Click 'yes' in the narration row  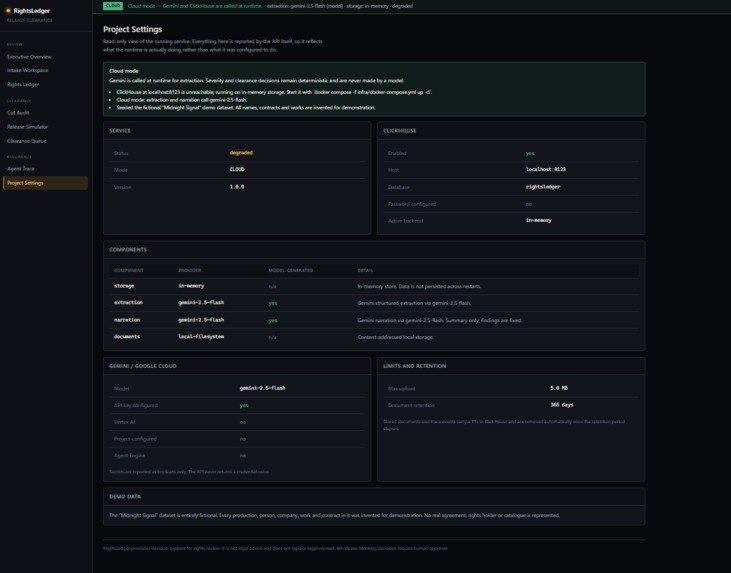[273, 321]
